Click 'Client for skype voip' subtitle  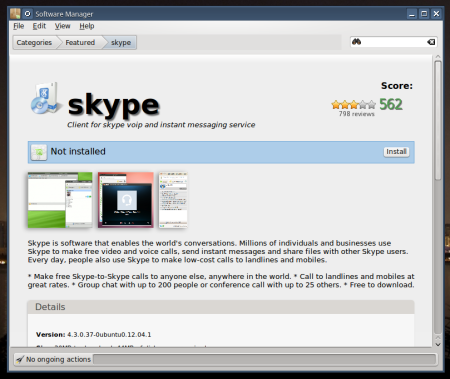[161, 125]
